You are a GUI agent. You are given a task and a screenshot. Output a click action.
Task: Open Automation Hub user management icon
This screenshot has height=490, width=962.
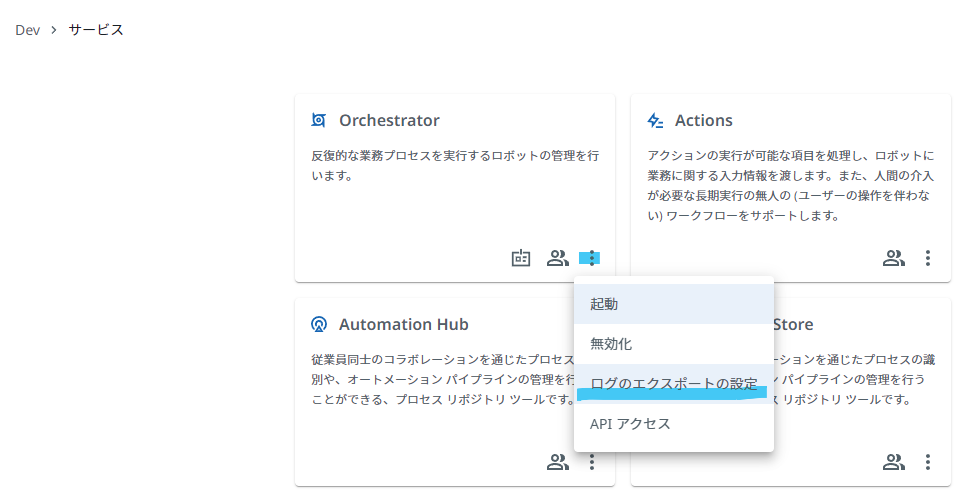point(558,462)
